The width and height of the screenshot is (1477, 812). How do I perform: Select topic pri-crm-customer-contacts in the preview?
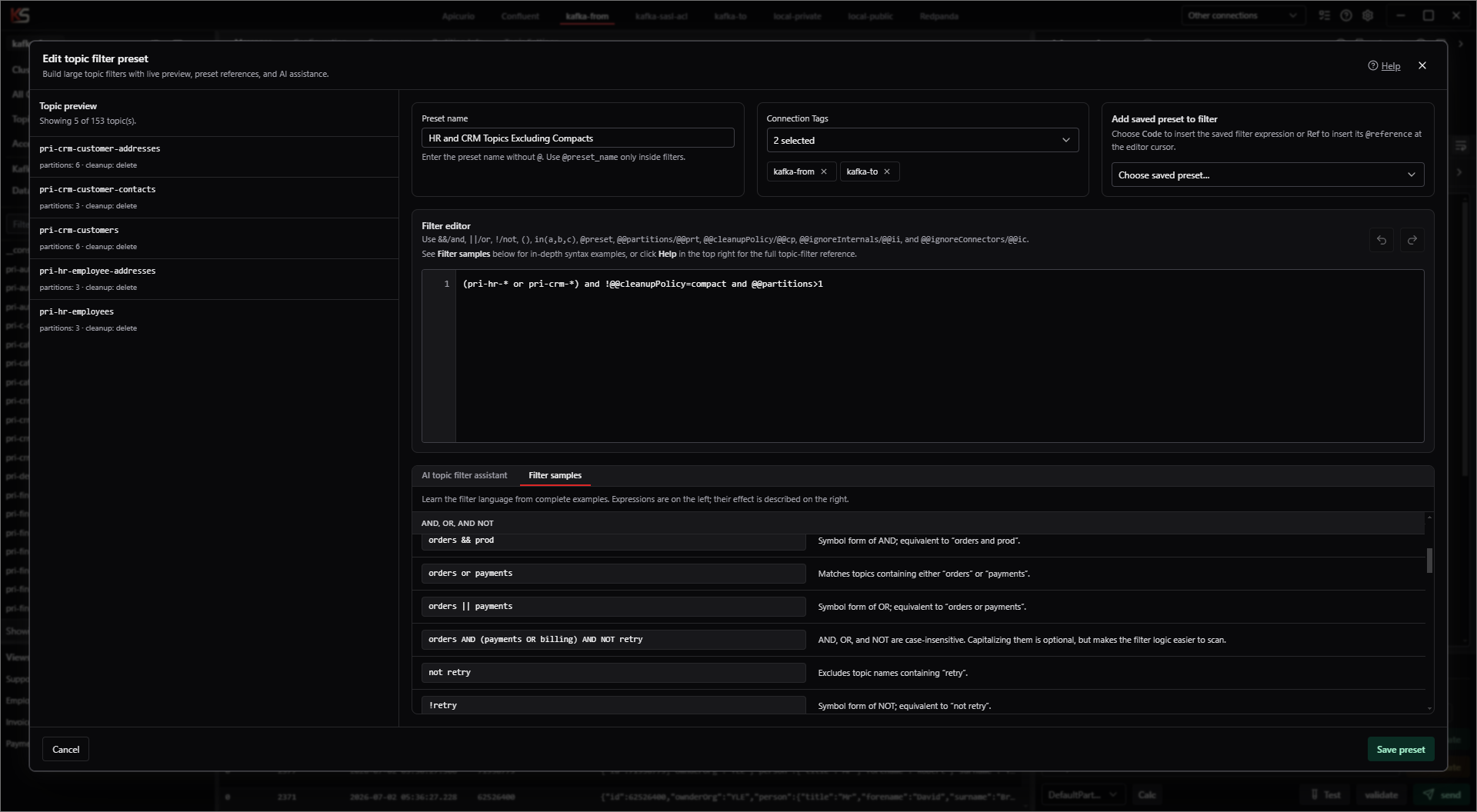pyautogui.click(x=214, y=197)
